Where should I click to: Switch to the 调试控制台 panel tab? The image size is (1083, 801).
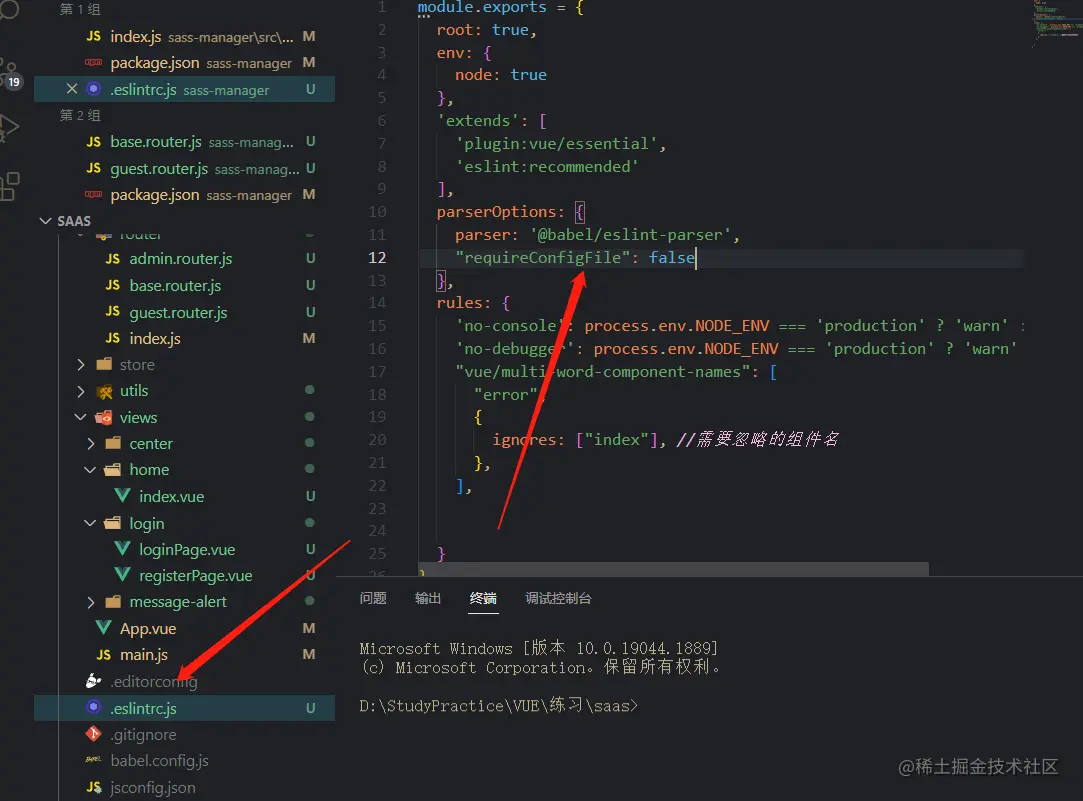click(x=558, y=598)
